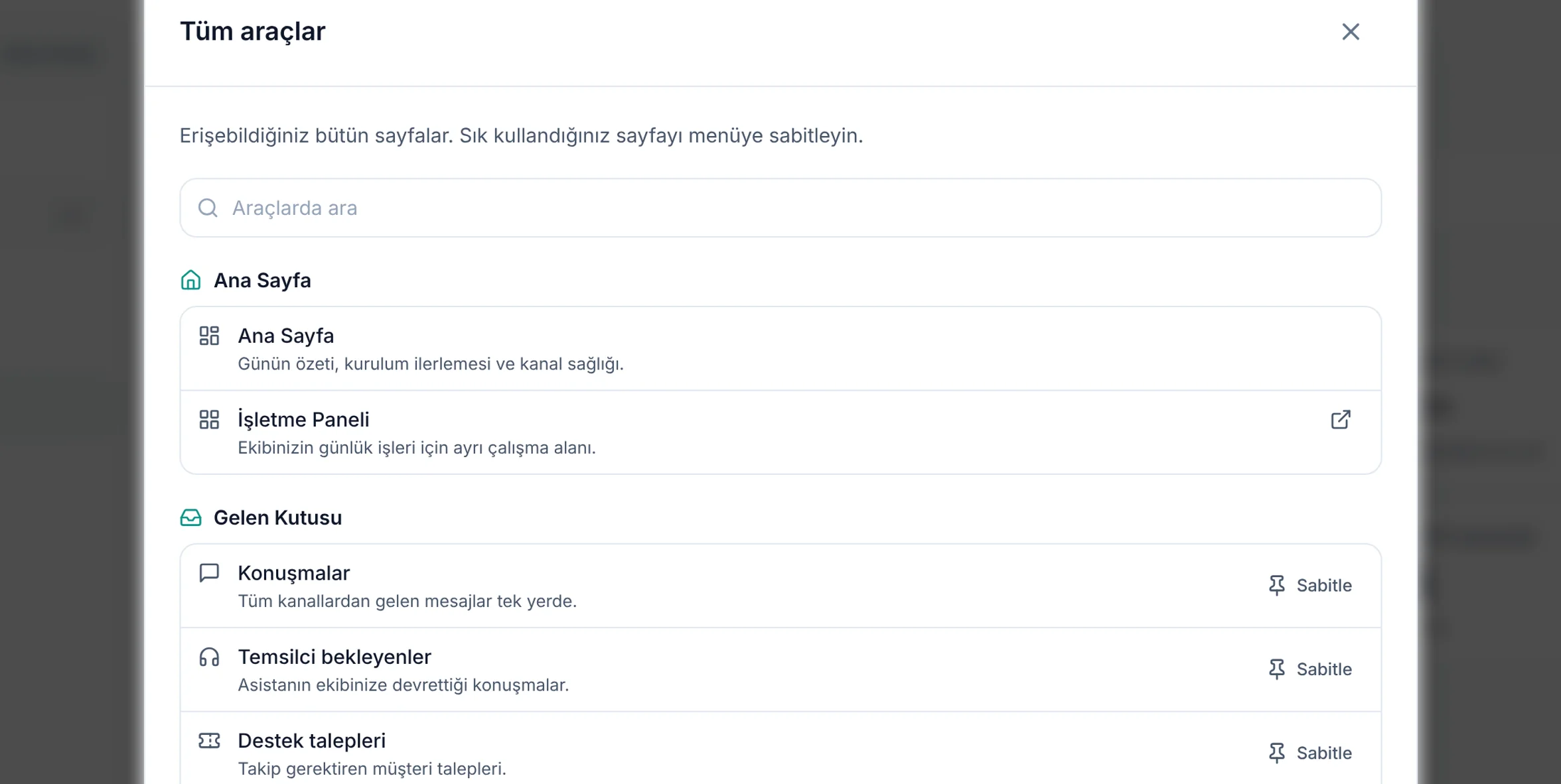Screen dimensions: 1561x784
Task: Click the ticket icon for Destek talepleri
Action: tap(209, 740)
